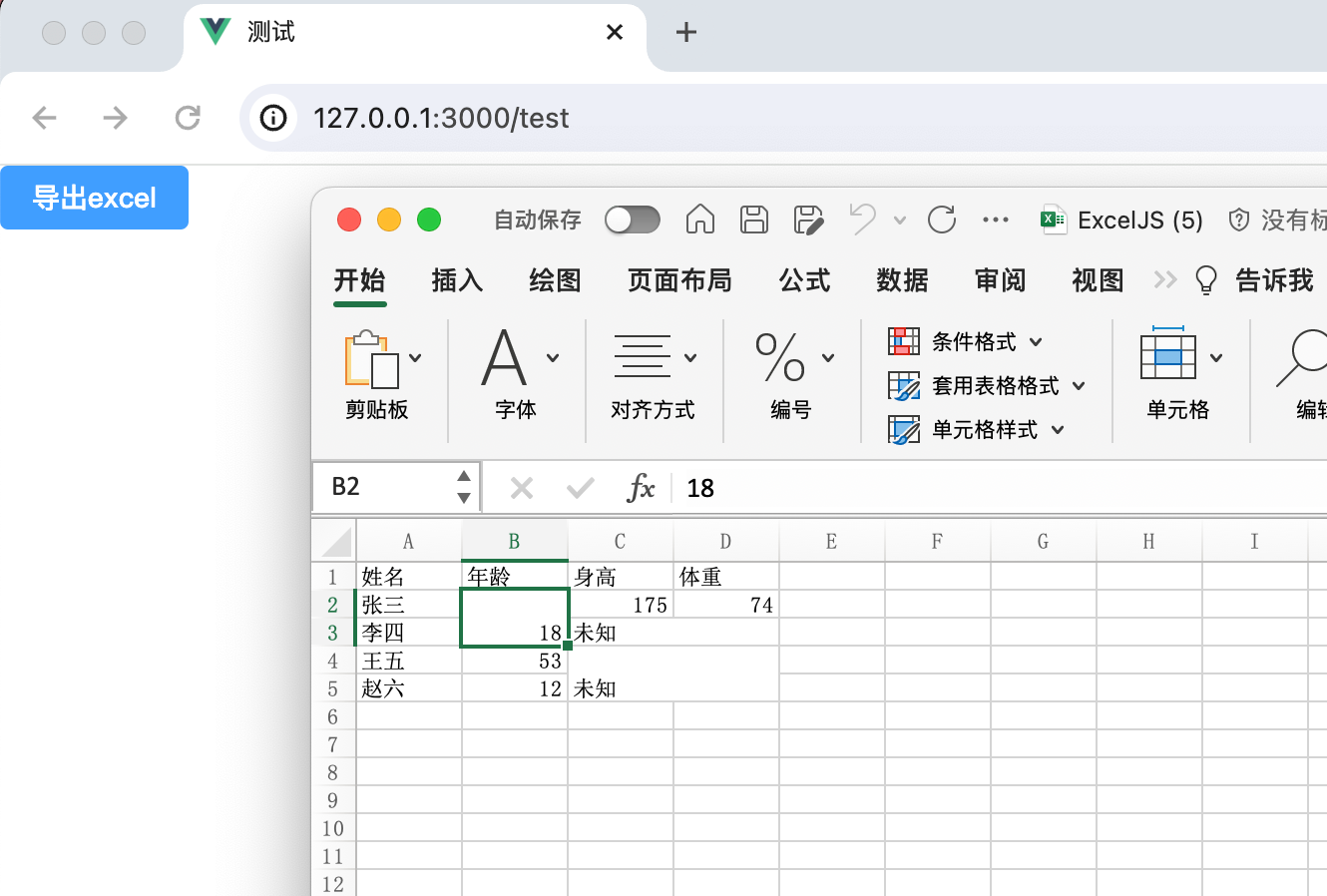Click the cell containing 赵六
This screenshot has height=896, width=1327.
pyautogui.click(x=408, y=688)
